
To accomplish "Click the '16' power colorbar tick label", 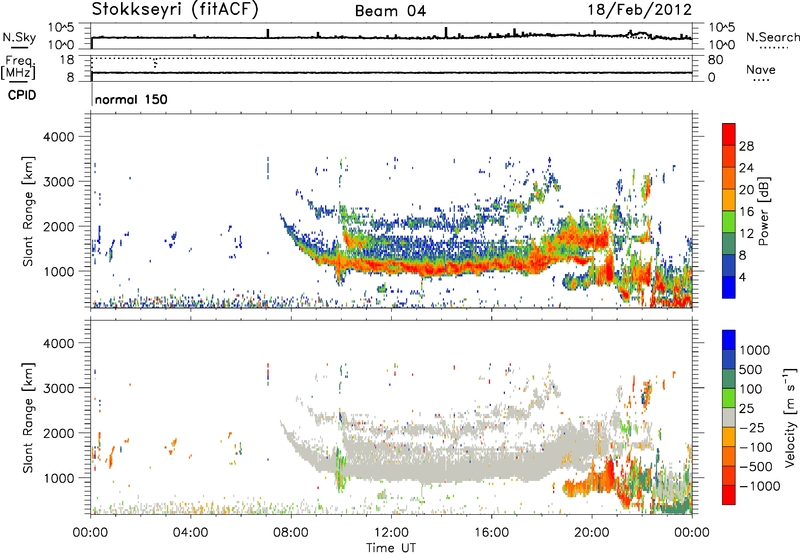I will click(746, 212).
